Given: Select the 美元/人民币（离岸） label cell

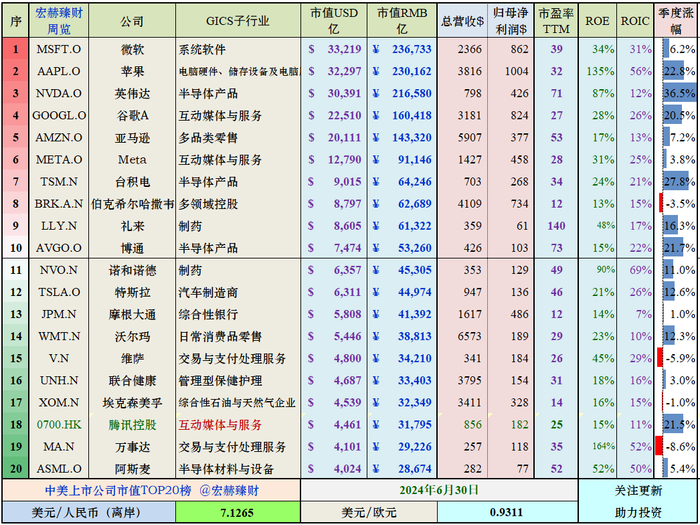Looking at the screenshot, I should click(89, 512).
